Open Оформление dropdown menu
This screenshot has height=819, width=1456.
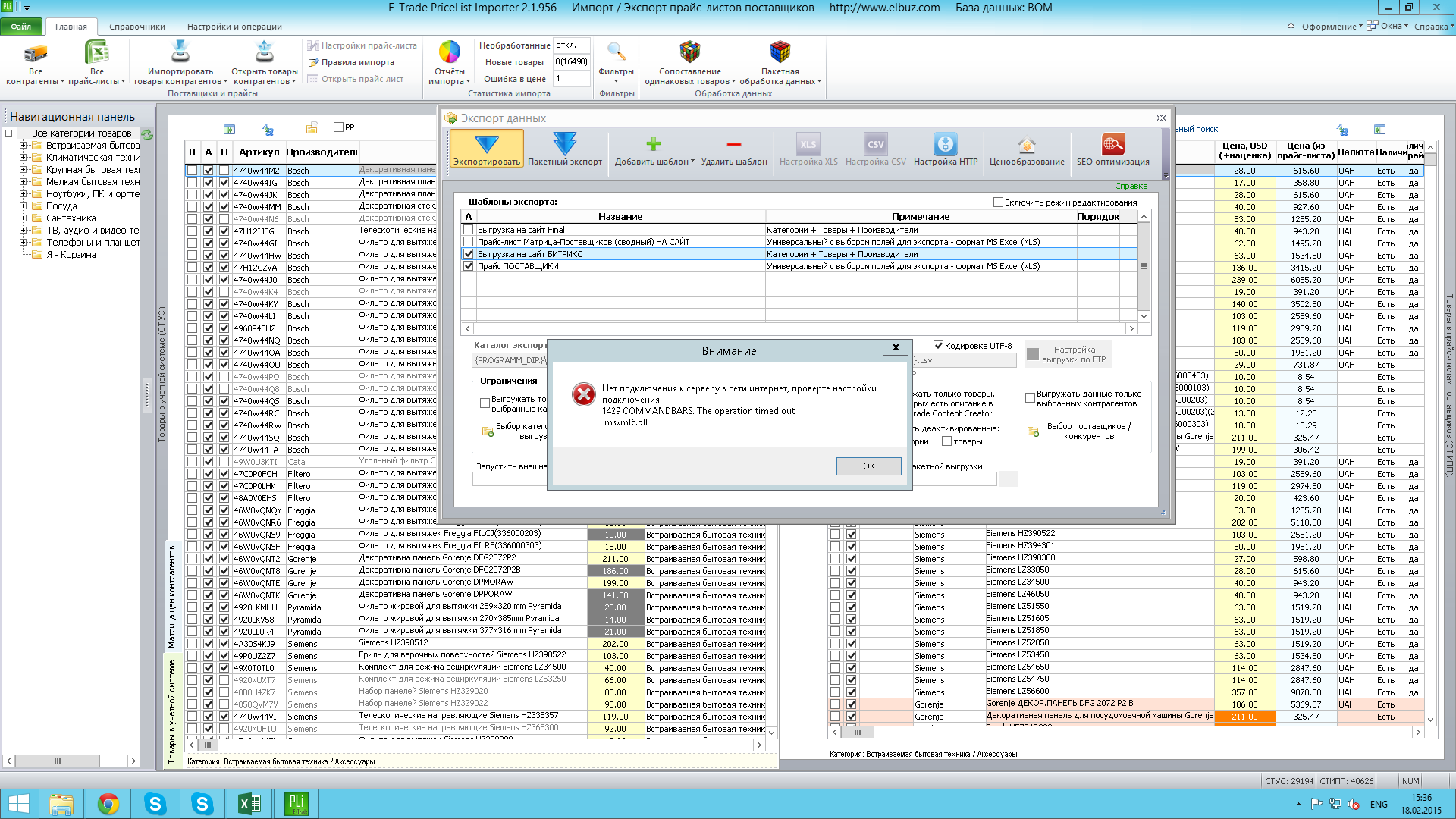pos(1332,27)
